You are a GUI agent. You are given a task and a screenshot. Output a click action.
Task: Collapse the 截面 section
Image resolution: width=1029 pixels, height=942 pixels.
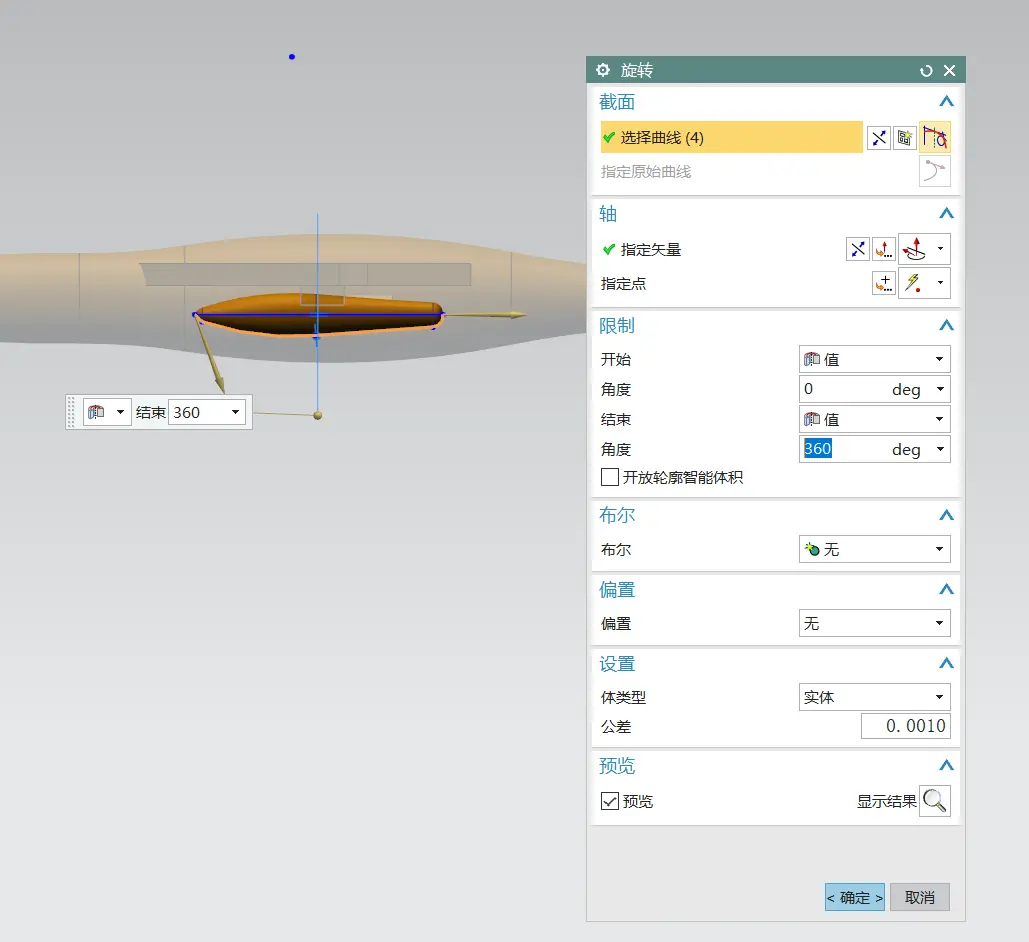[x=946, y=102]
